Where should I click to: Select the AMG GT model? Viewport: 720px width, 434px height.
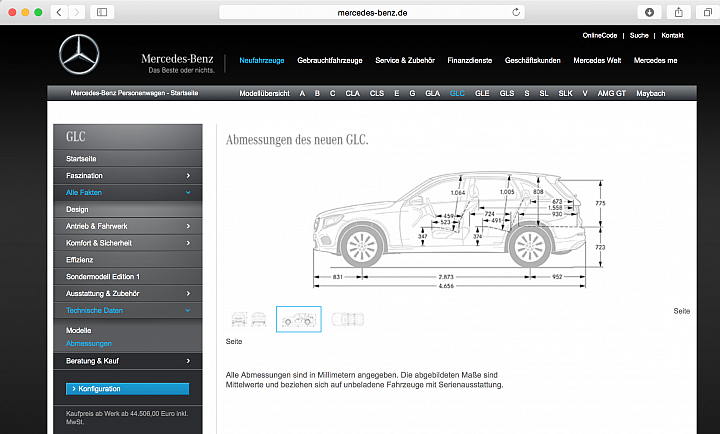(612, 93)
